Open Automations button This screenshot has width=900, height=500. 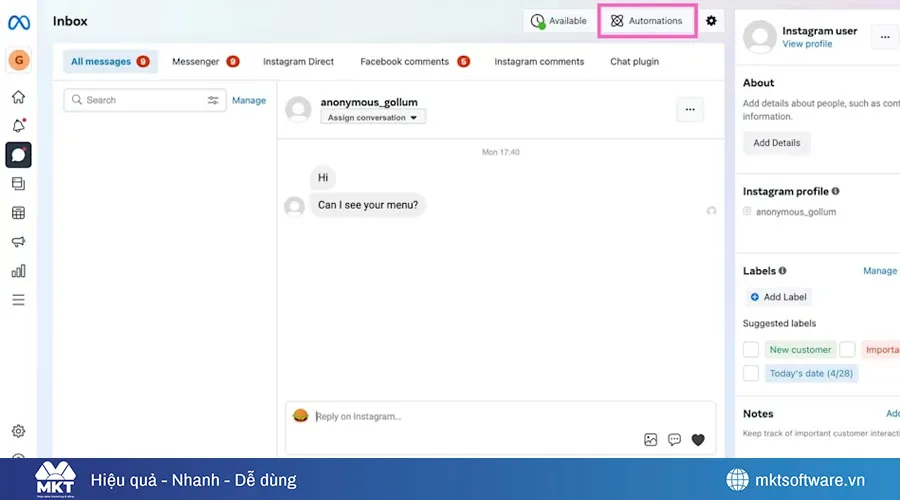point(647,21)
